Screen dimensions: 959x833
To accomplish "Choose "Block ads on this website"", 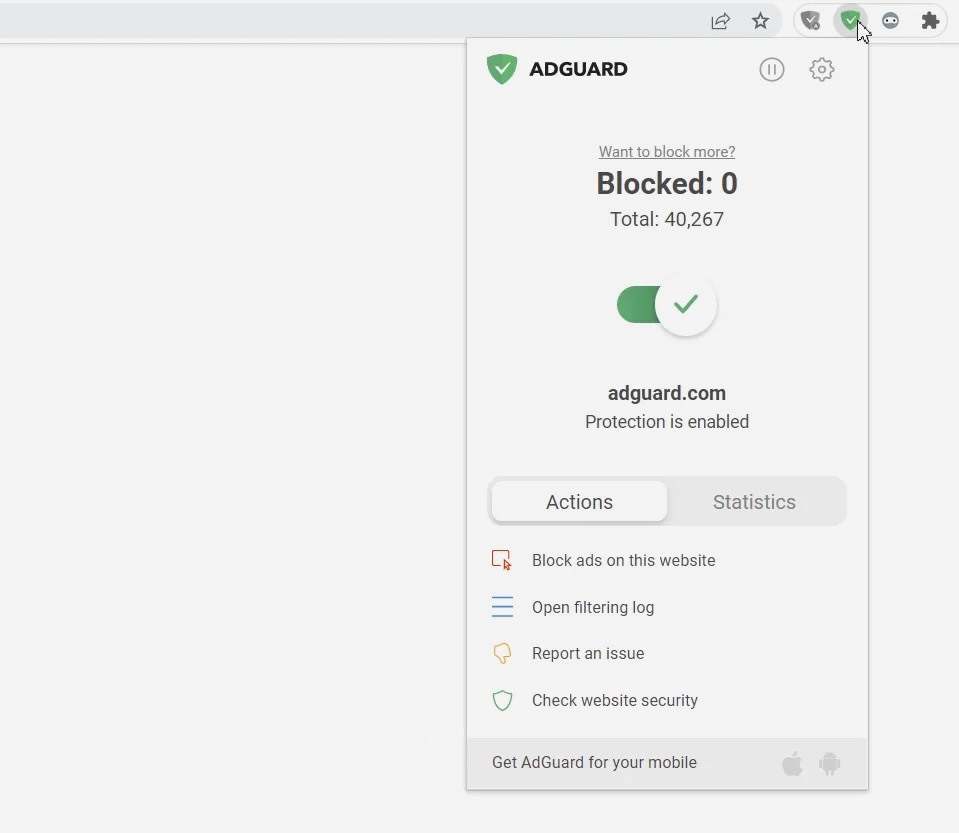I will tap(623, 560).
